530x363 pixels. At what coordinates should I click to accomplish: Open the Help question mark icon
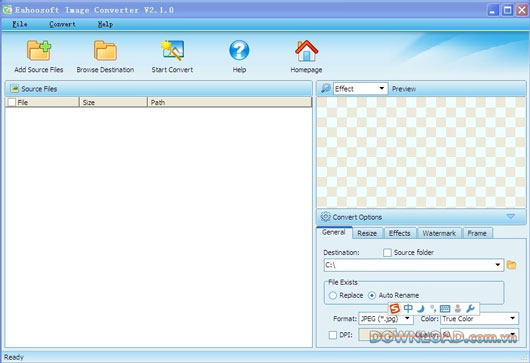(x=239, y=51)
